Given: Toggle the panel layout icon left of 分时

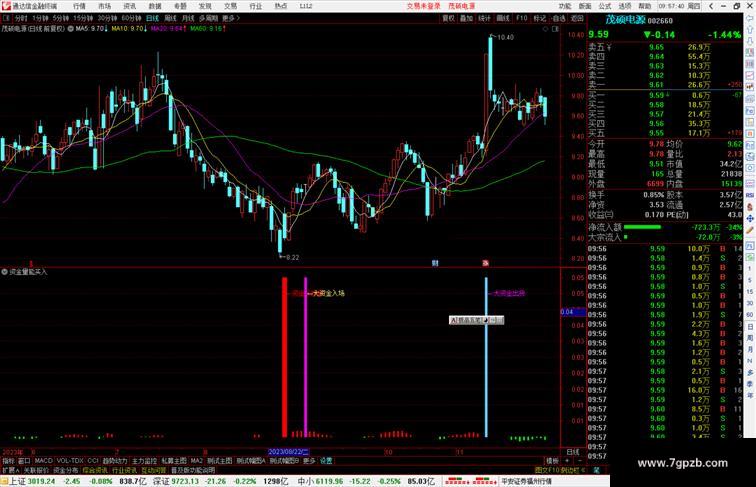Looking at the screenshot, I should point(6,18).
